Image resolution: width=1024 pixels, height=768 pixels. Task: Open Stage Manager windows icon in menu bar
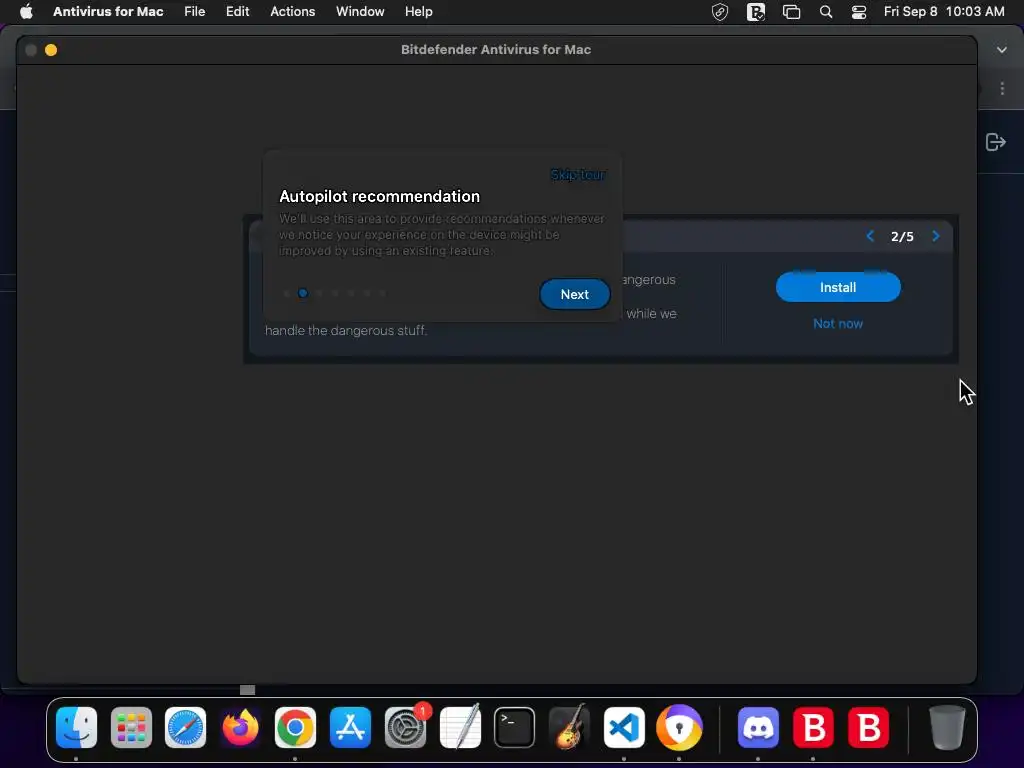[792, 12]
